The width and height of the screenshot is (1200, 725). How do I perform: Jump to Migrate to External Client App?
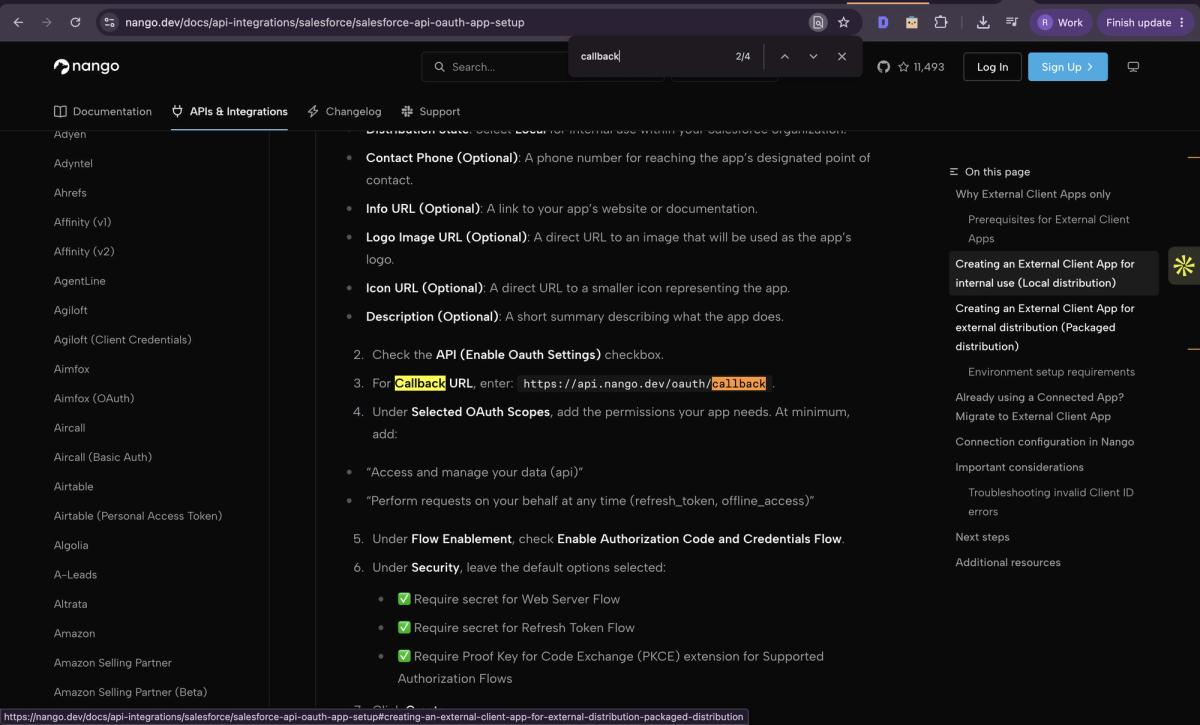pyautogui.click(x=1039, y=407)
